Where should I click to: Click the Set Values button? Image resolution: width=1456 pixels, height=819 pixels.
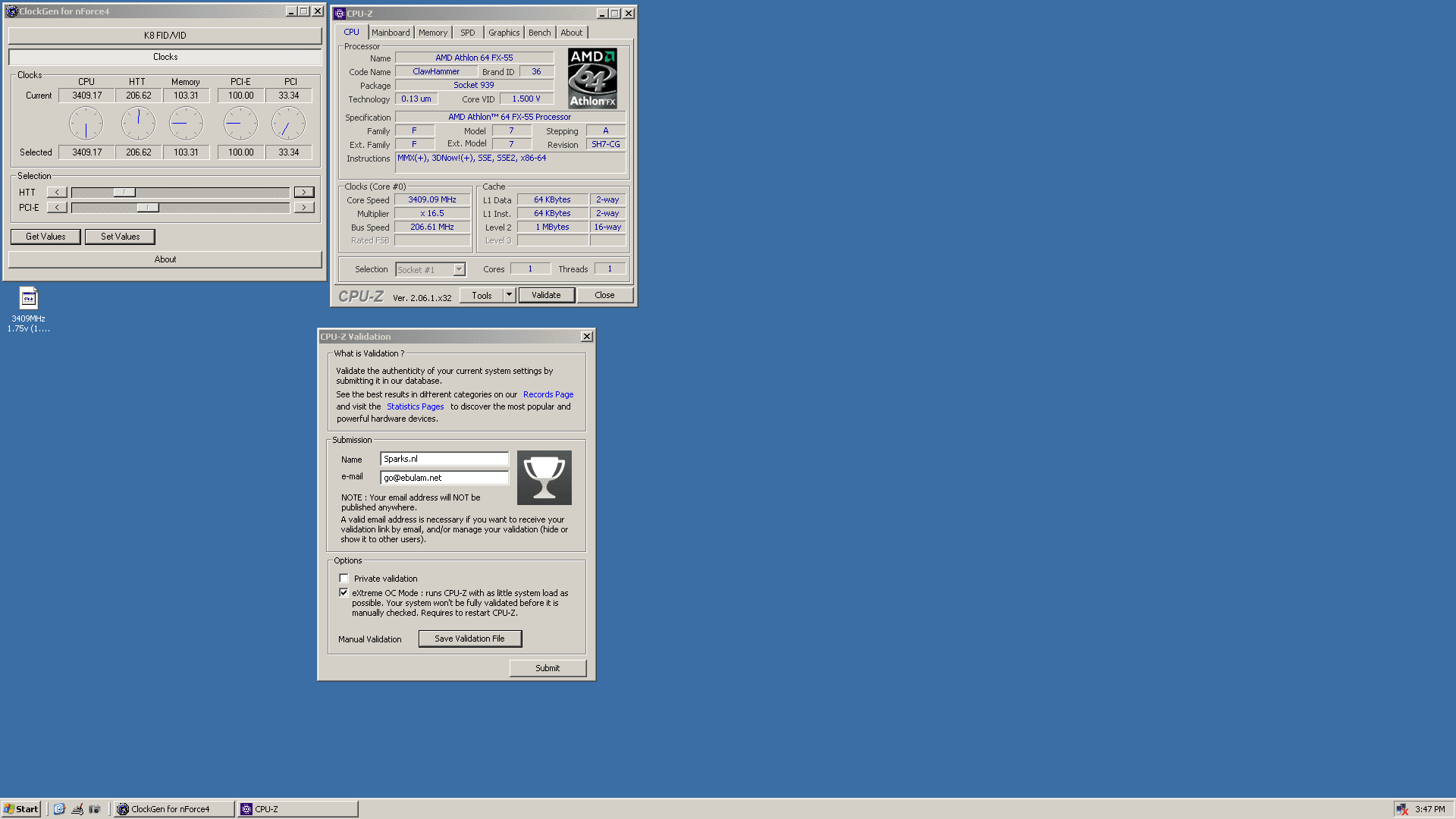pos(121,237)
